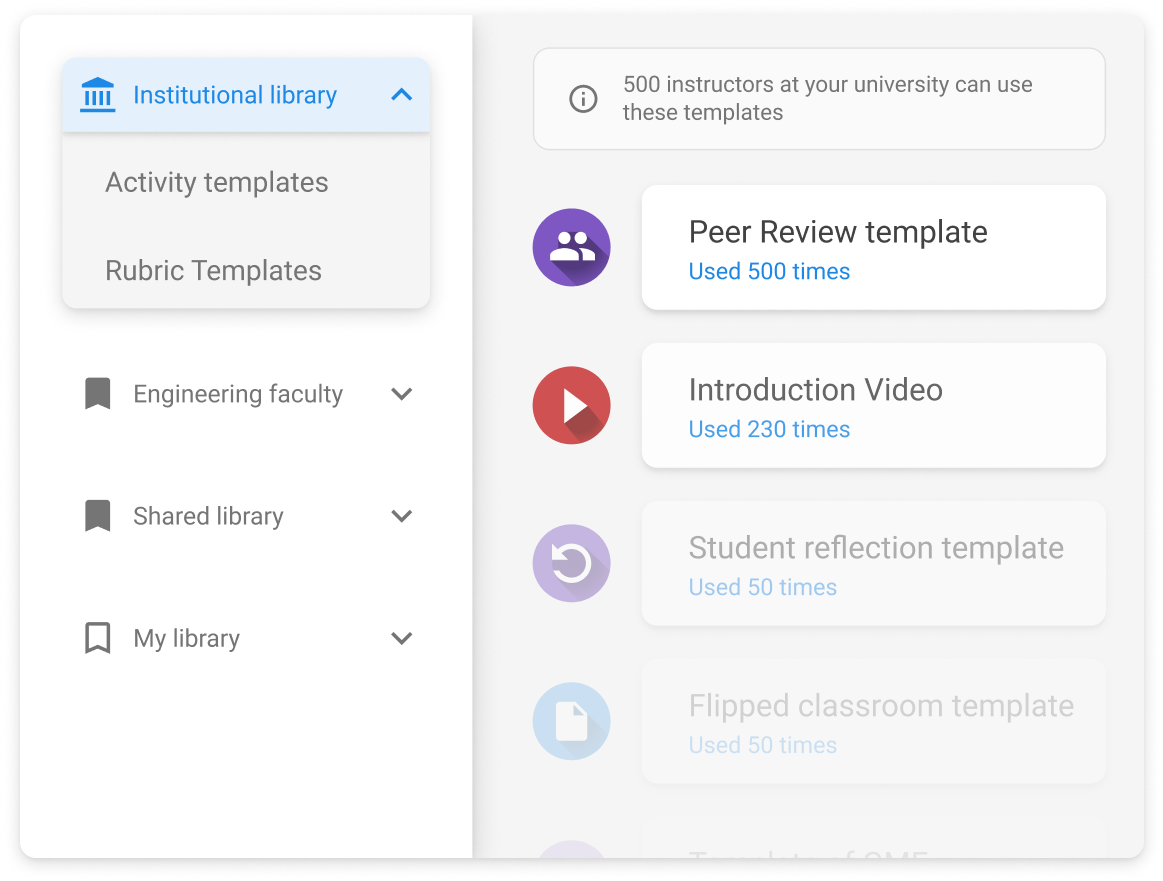Expand the Shared library section

pos(402,515)
